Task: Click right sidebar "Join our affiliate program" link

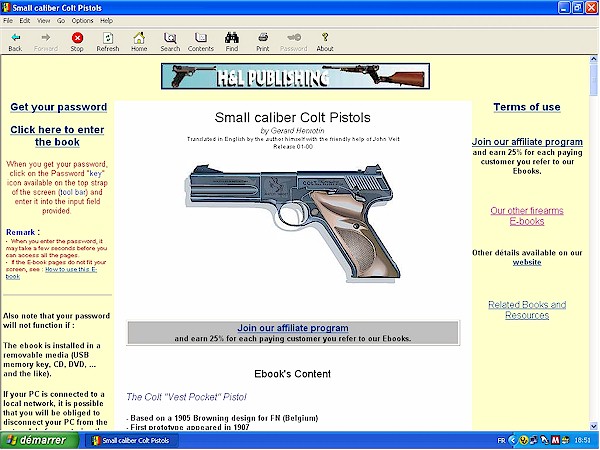Action: pyautogui.click(x=527, y=142)
